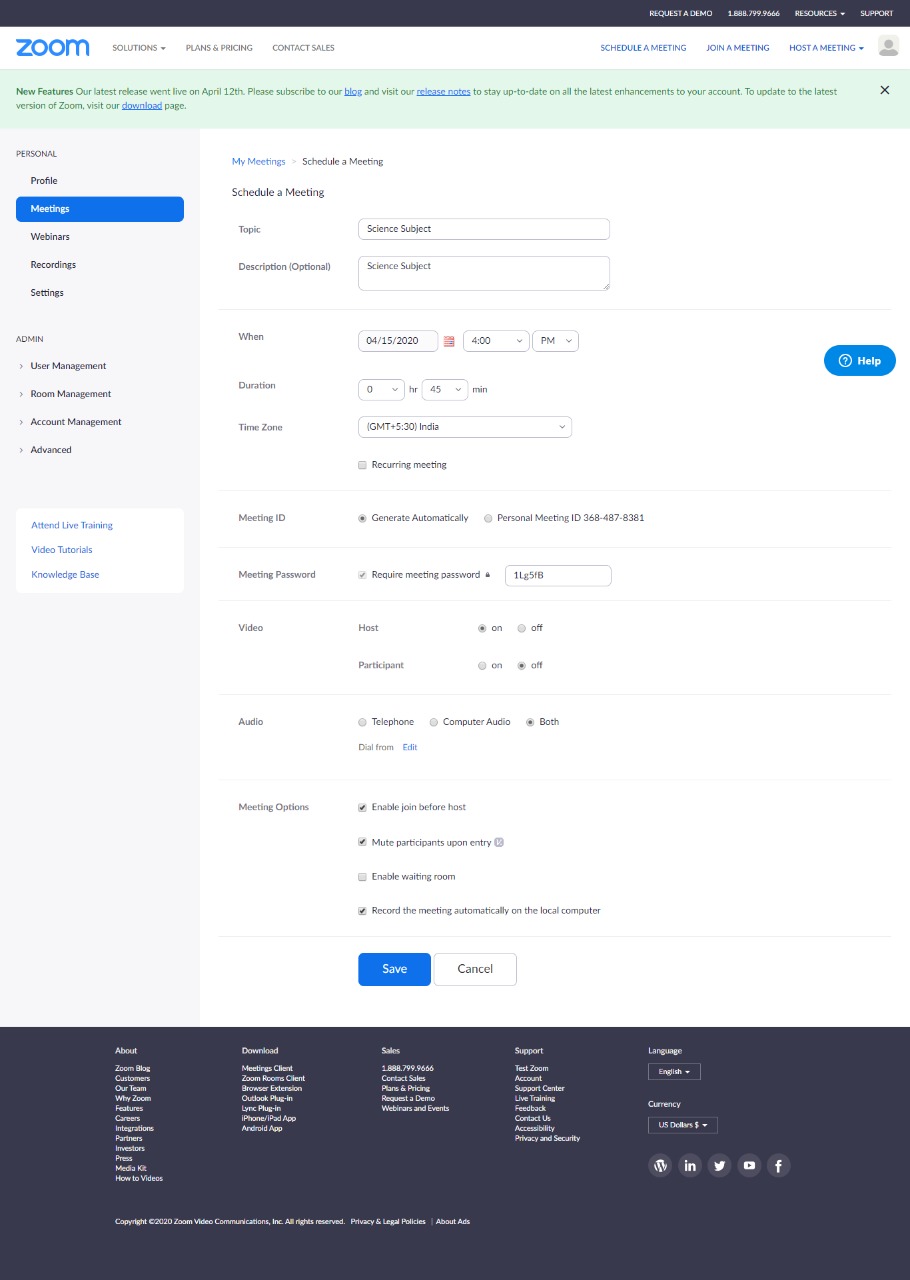The height and width of the screenshot is (1280, 910).
Task: Open the Twitter icon in footer
Action: (719, 1165)
